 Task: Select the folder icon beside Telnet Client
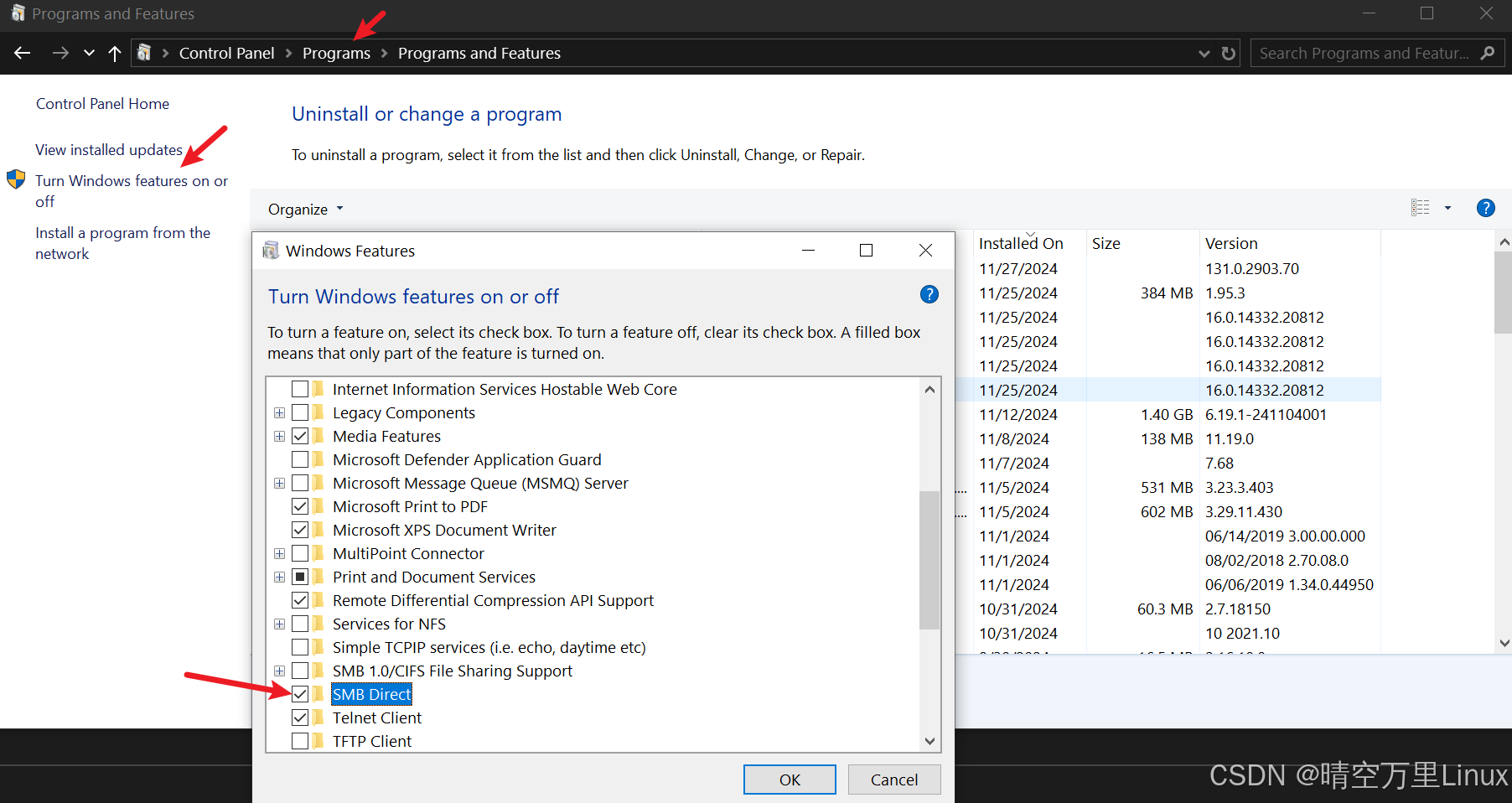pos(318,718)
